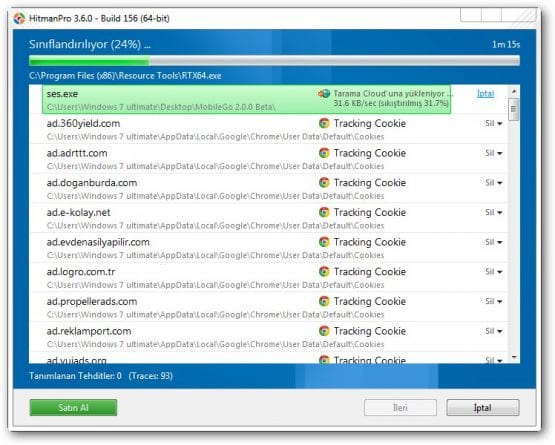Image resolution: width=555 pixels, height=445 pixels.
Task: Click Chrome icon for ad.reklamport.com cookie
Action: point(324,331)
